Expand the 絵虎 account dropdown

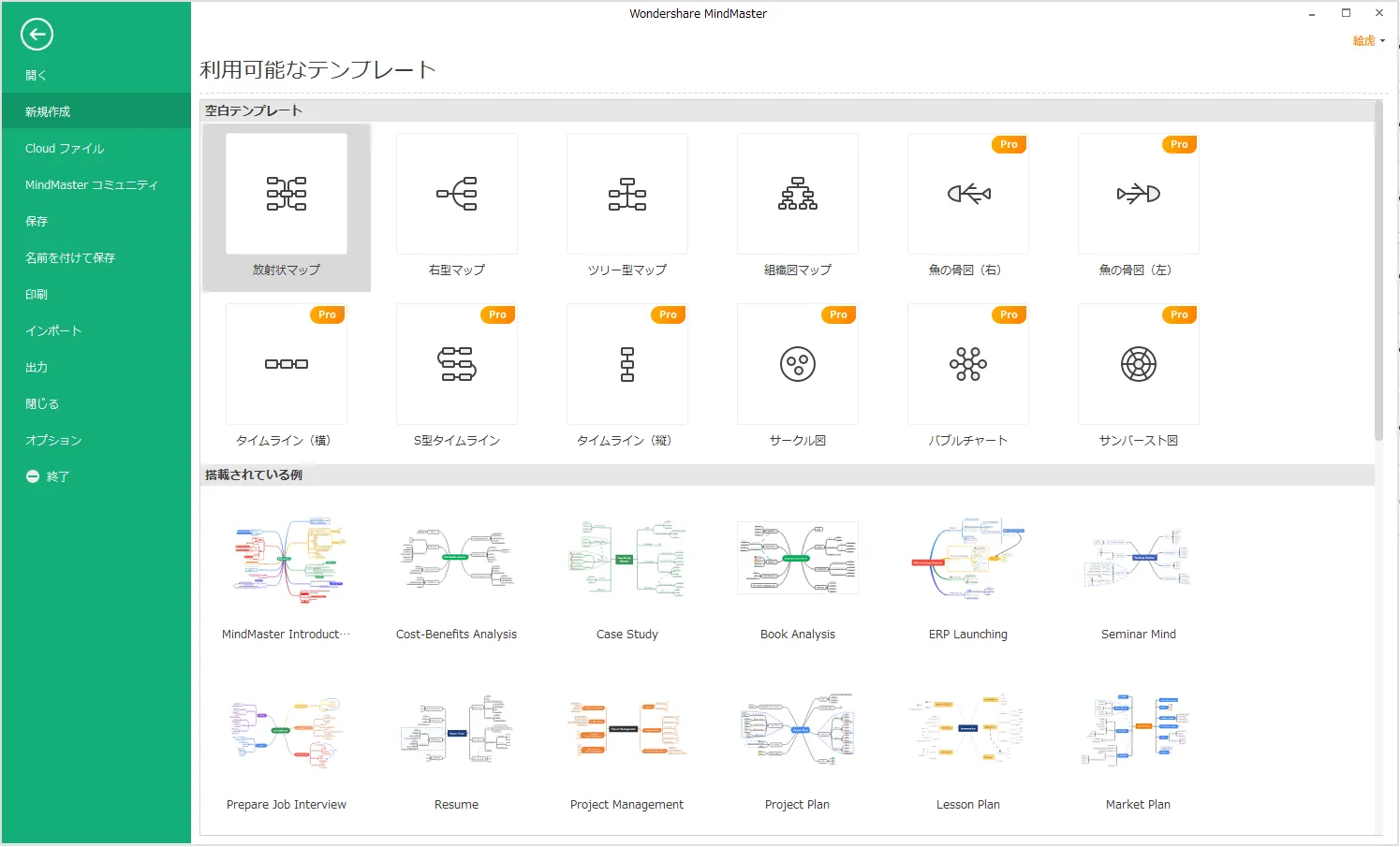click(x=1368, y=41)
